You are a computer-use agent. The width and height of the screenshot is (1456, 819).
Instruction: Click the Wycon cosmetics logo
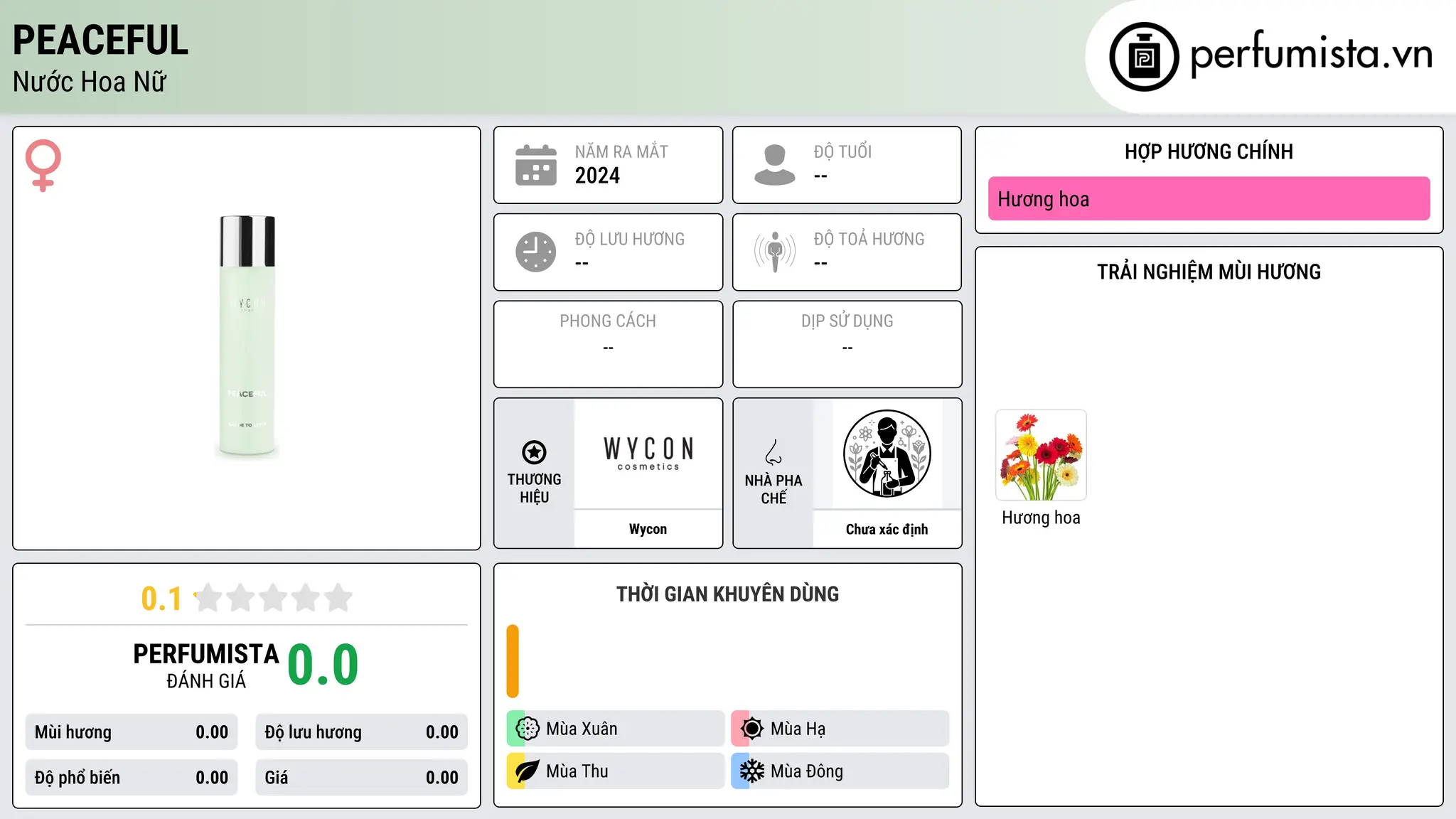(648, 454)
